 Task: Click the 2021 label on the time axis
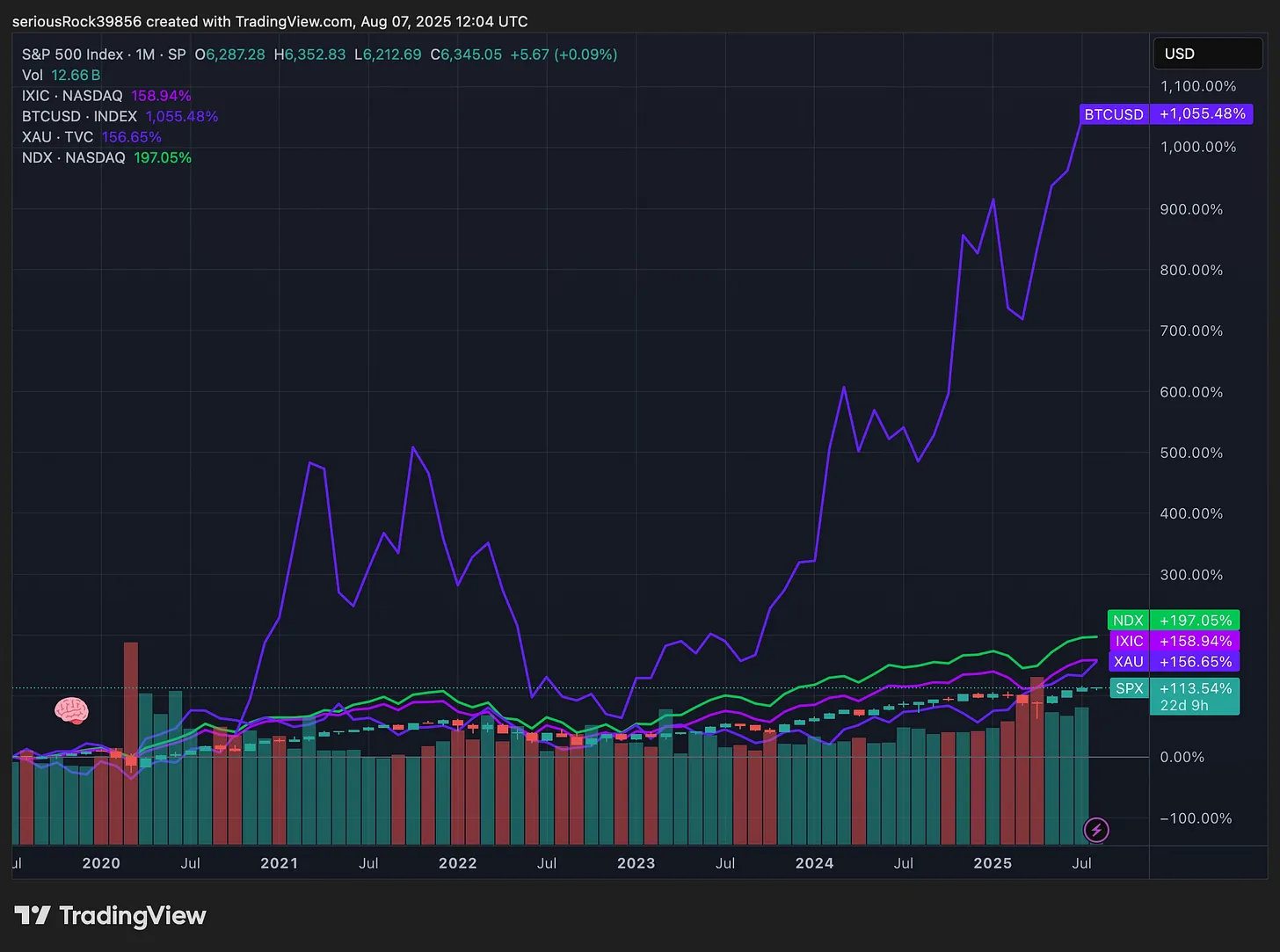(280, 863)
